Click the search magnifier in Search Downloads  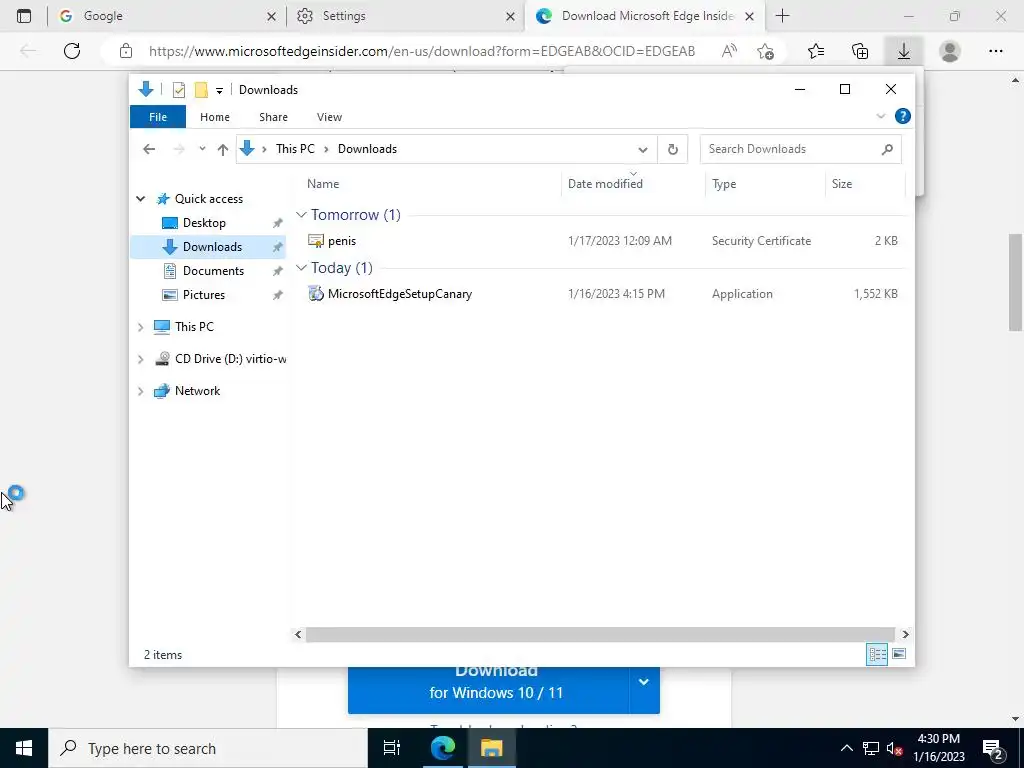point(887,150)
